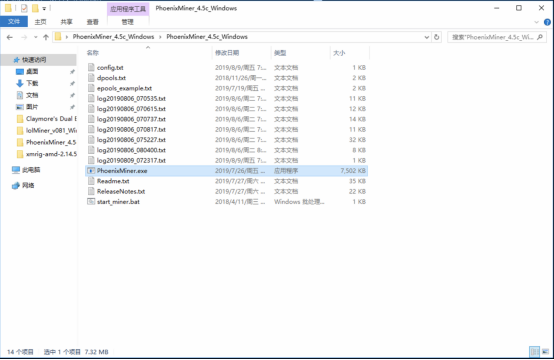Select the log20190806_075227.txt file icon
This screenshot has width=554, height=360.
91,140
